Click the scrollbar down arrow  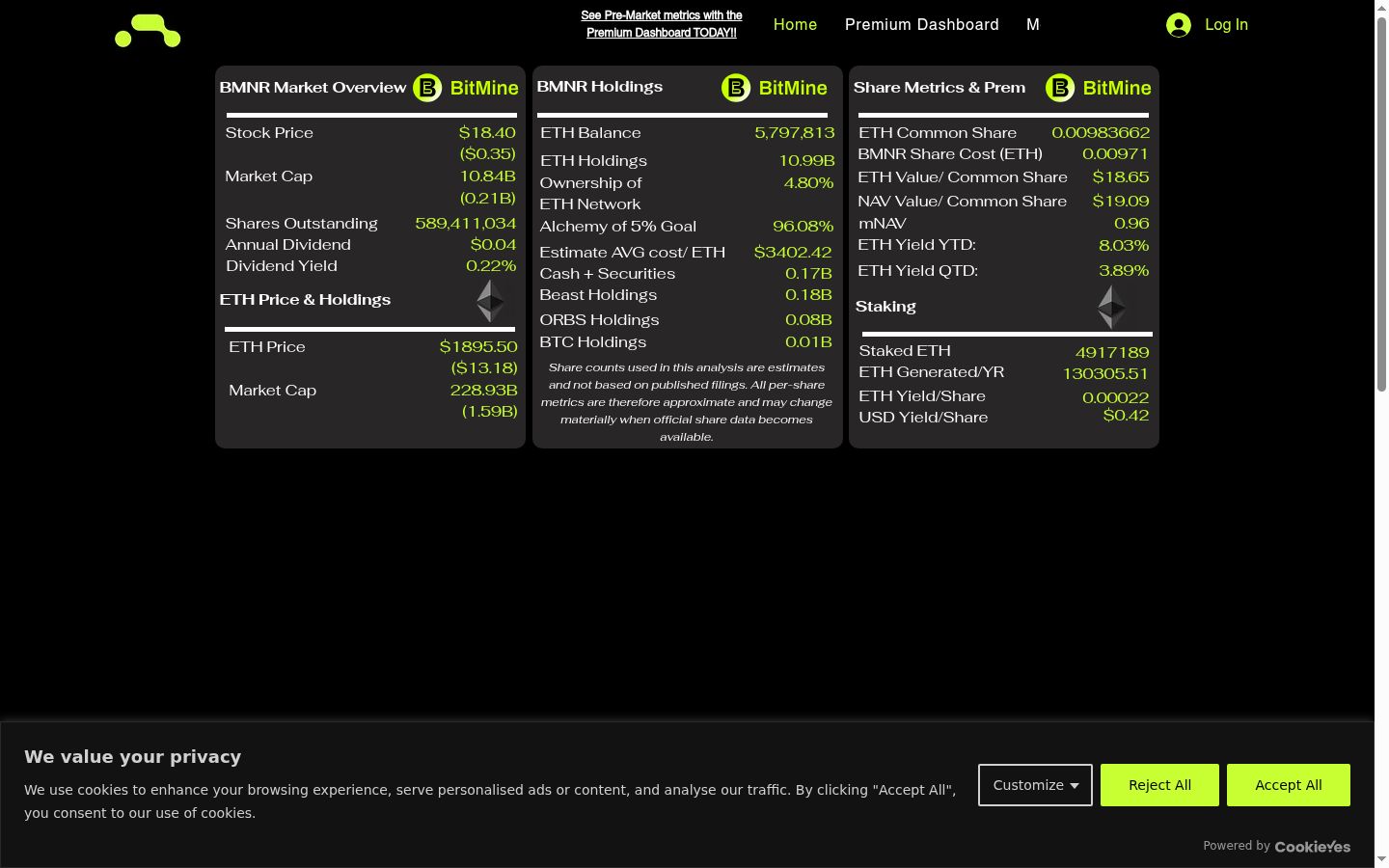click(1381, 859)
